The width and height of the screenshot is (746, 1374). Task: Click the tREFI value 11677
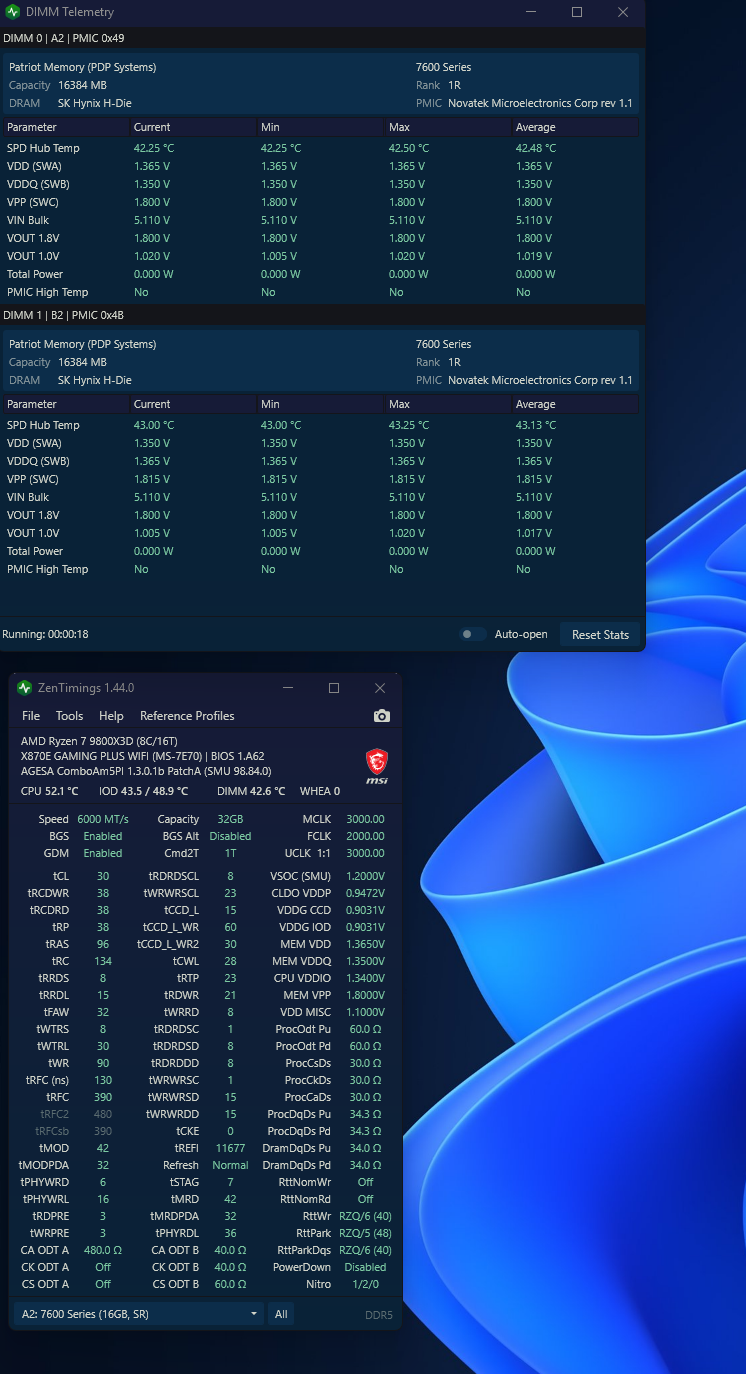coord(230,1148)
